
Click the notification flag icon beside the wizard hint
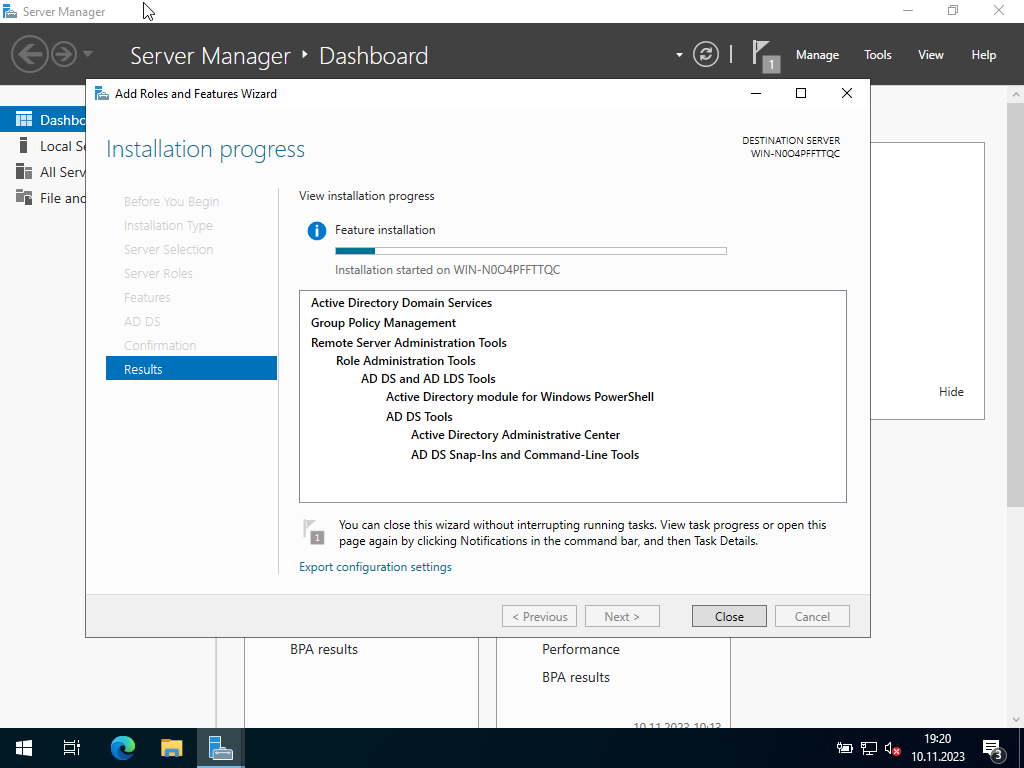point(313,532)
